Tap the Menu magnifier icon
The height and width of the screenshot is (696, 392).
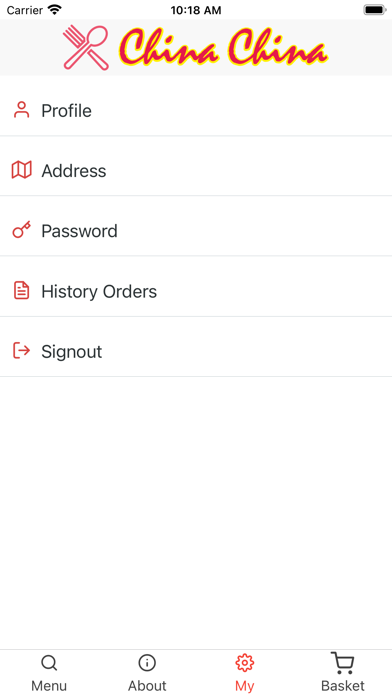point(49,663)
